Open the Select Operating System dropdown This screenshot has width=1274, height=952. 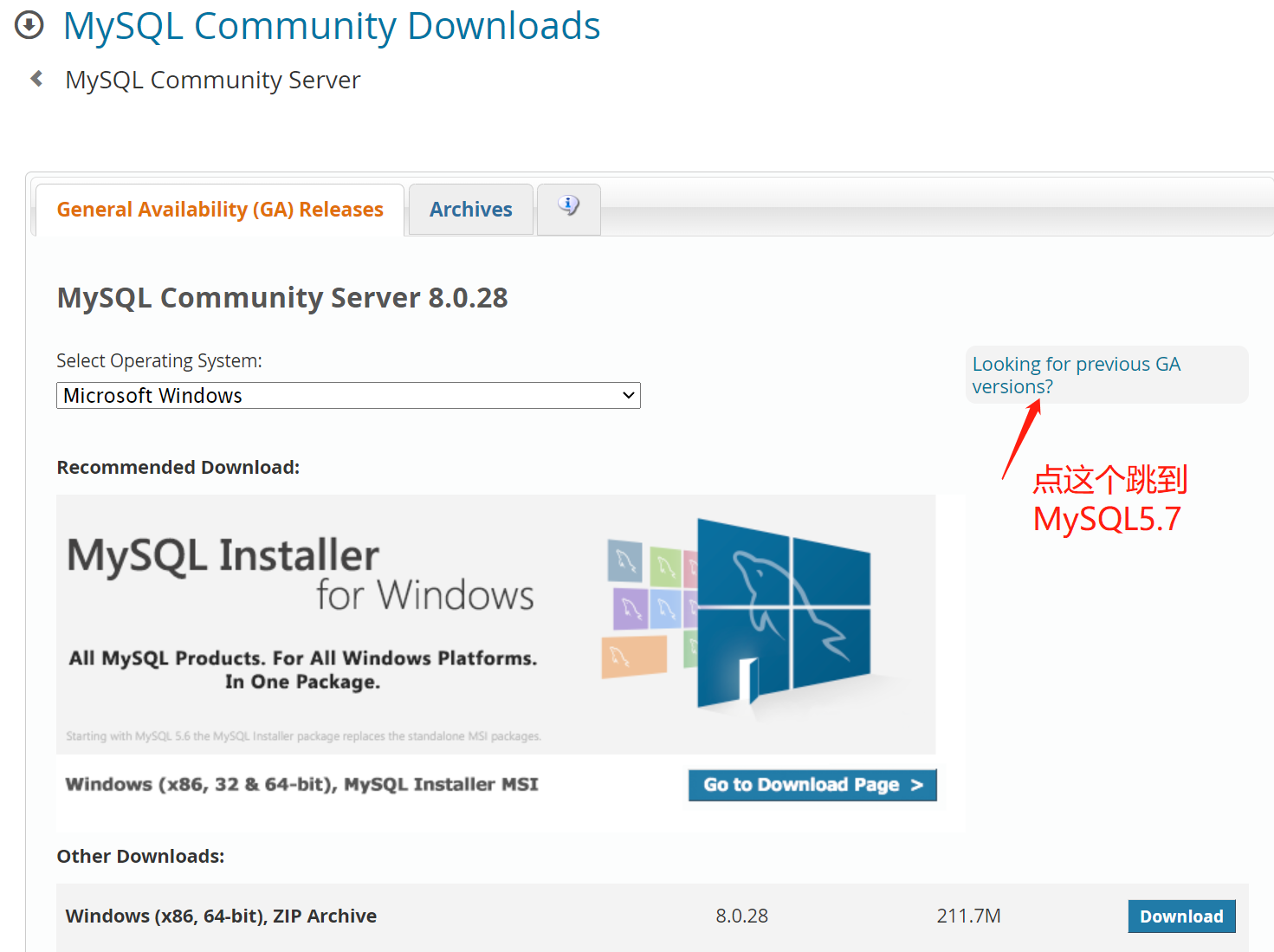348,396
